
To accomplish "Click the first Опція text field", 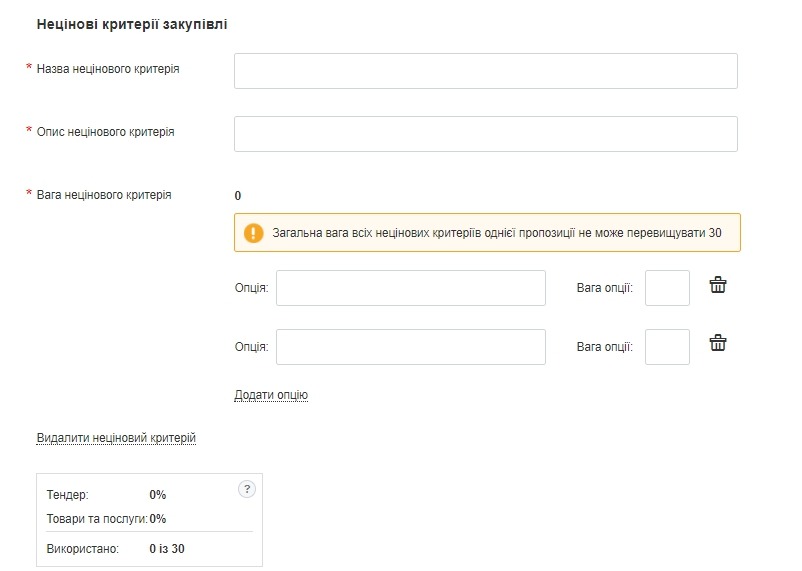I will tap(410, 288).
